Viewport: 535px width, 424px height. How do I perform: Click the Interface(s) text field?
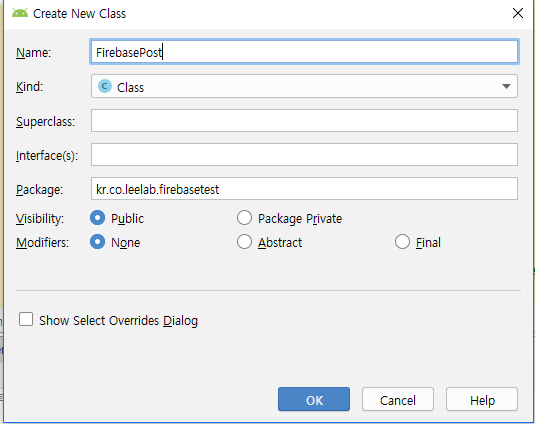304,155
